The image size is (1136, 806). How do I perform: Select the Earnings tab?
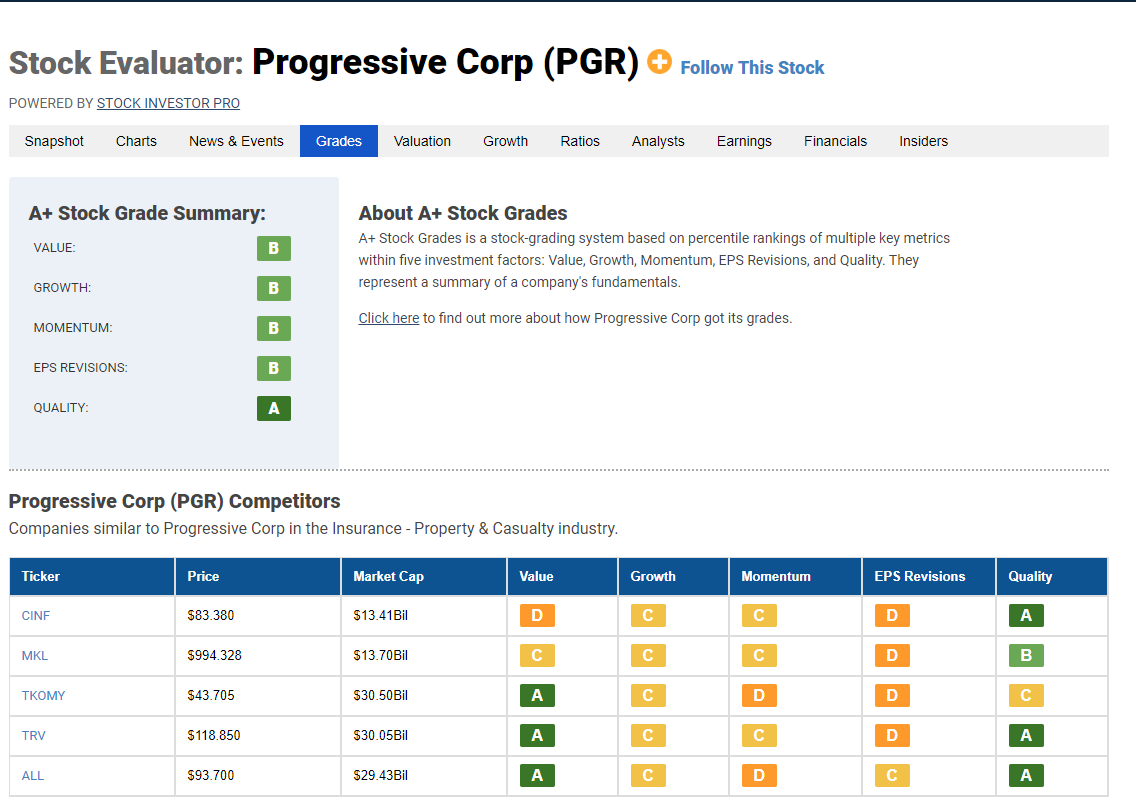pyautogui.click(x=744, y=141)
